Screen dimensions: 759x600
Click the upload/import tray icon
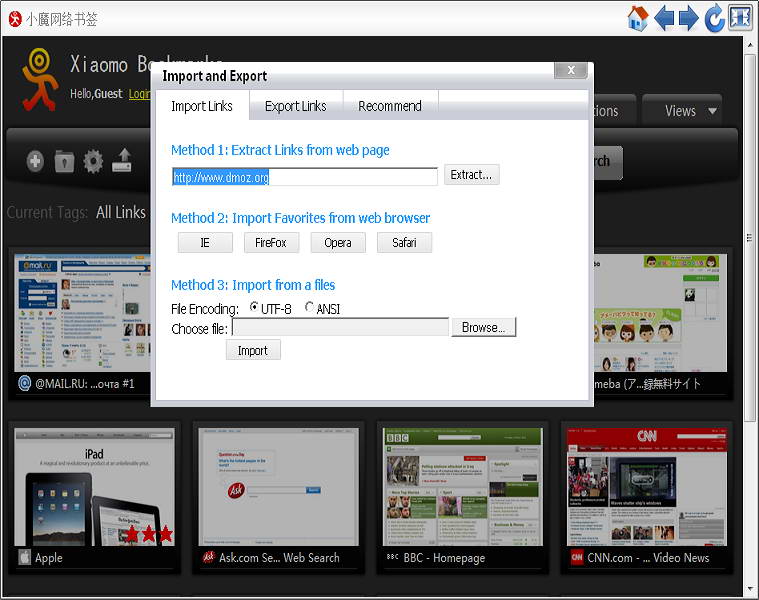tap(122, 161)
